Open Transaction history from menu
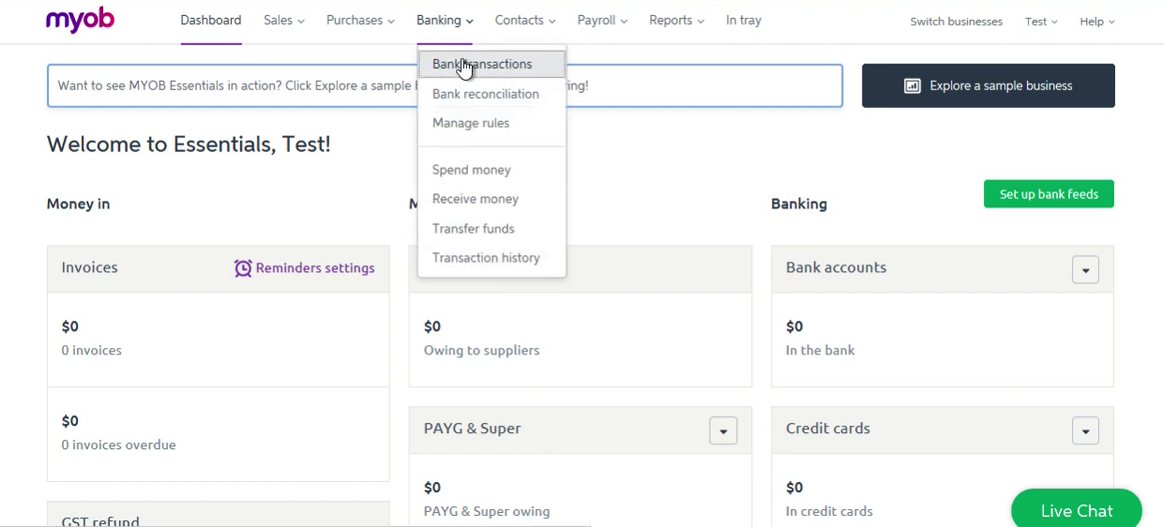1164x527 pixels. (491, 258)
